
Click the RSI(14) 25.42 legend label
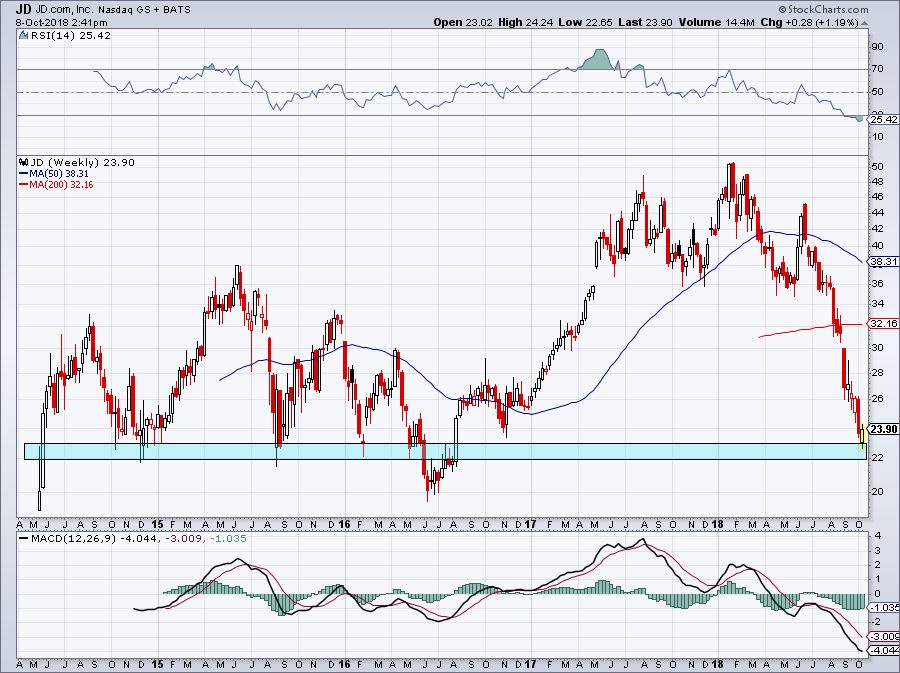click(x=71, y=35)
